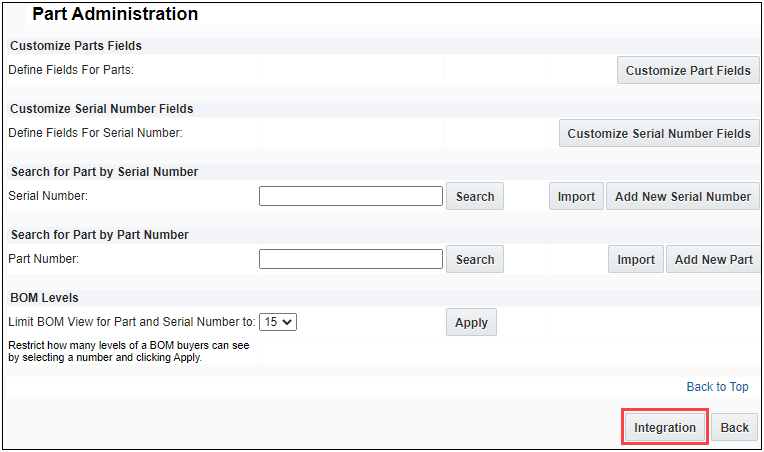
Task: Click the Part Administration page heading
Action: 115,15
